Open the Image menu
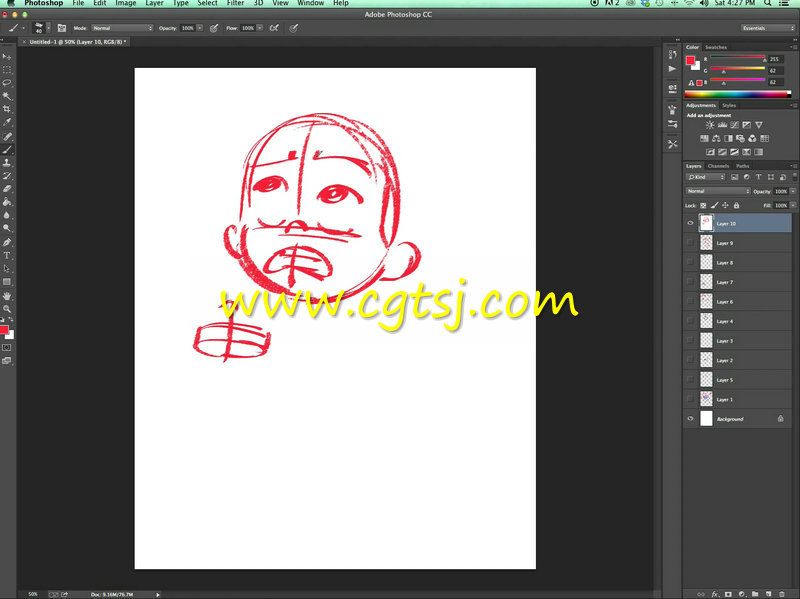The width and height of the screenshot is (800, 599). 126,3
